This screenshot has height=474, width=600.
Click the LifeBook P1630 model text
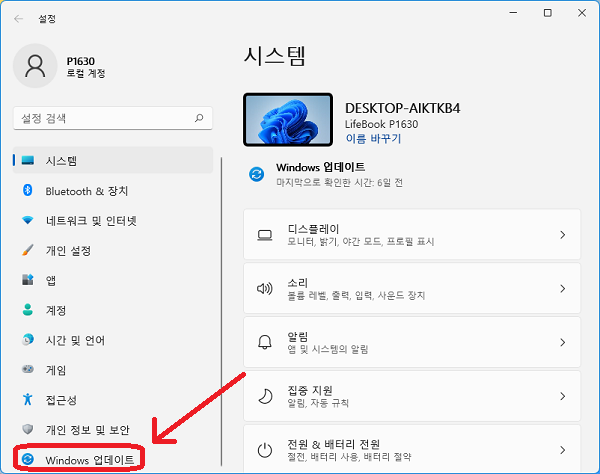(x=382, y=124)
